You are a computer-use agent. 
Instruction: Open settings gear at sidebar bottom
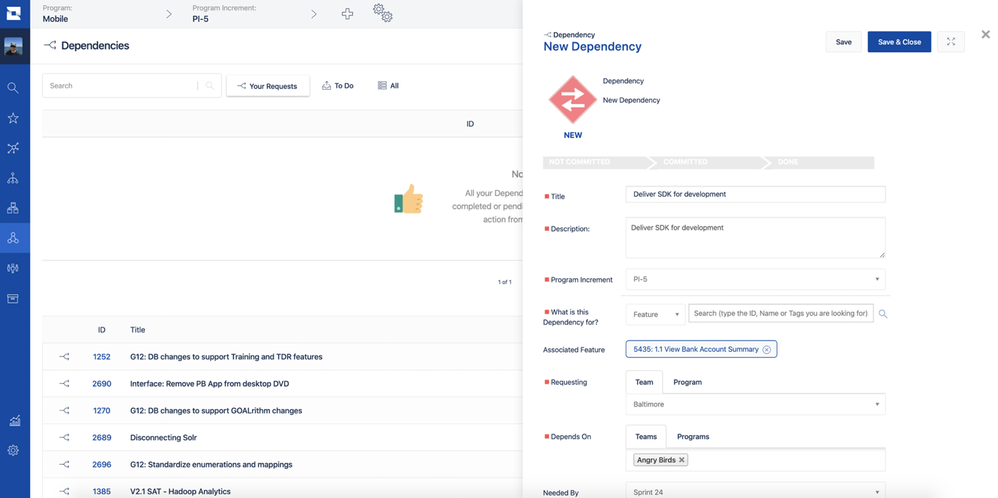pos(13,450)
